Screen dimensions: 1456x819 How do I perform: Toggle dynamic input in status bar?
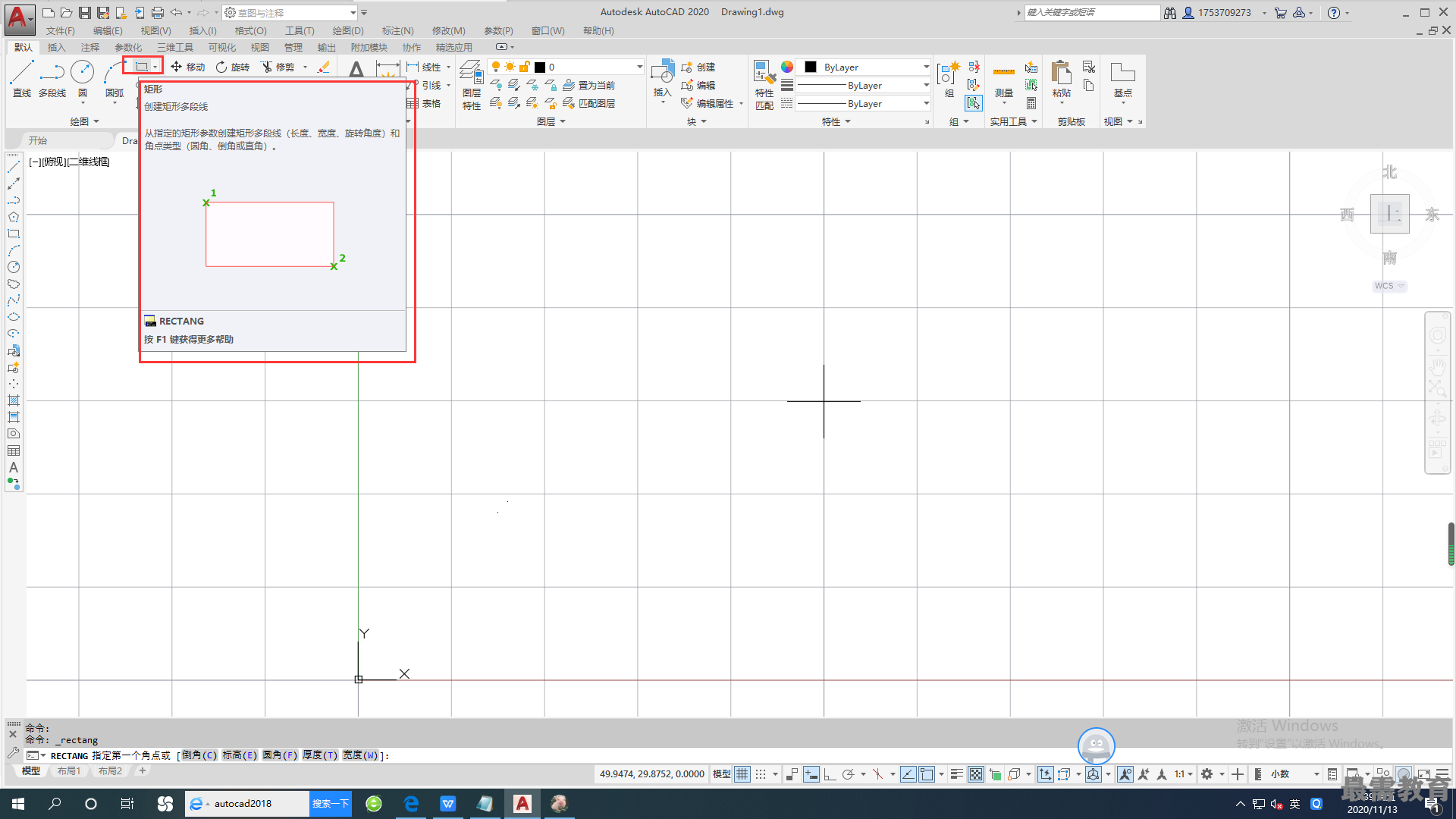pyautogui.click(x=811, y=774)
